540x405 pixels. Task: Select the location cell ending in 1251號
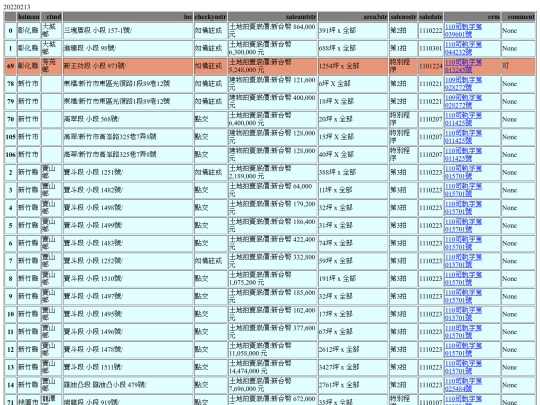tap(128, 173)
